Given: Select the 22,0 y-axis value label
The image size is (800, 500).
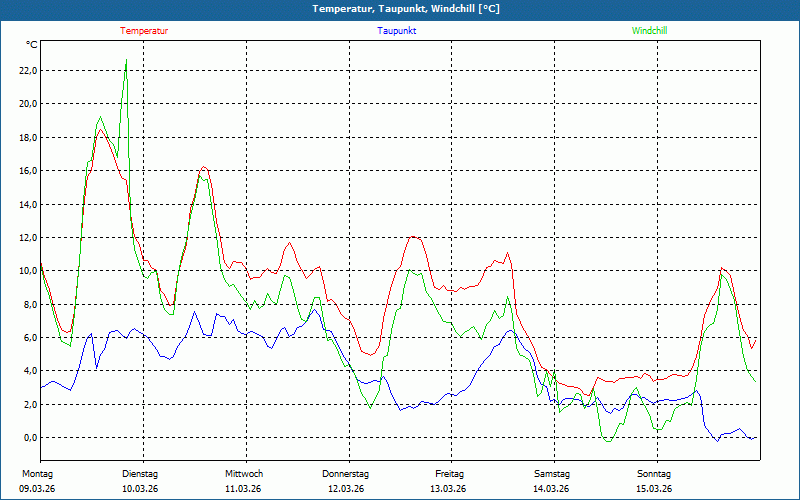Looking at the screenshot, I should click(27, 71).
